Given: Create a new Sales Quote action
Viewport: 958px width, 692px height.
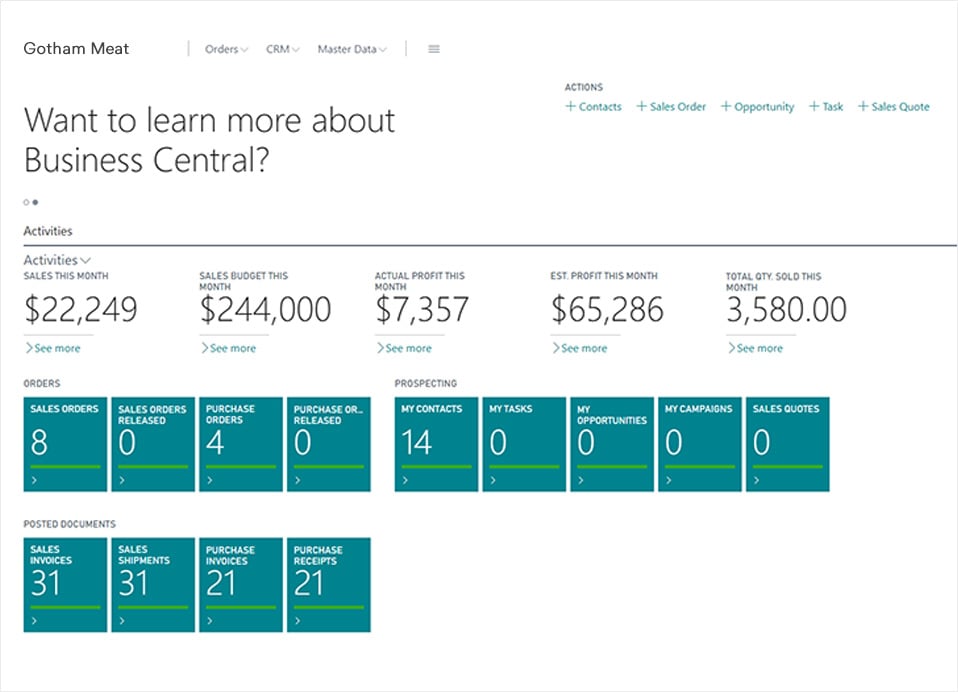Looking at the screenshot, I should pos(893,107).
